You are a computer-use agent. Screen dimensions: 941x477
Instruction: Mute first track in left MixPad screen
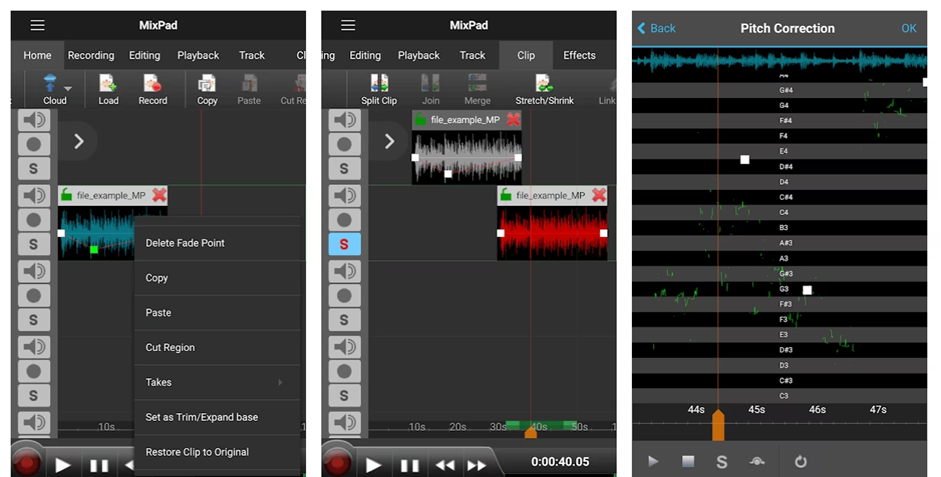34,120
